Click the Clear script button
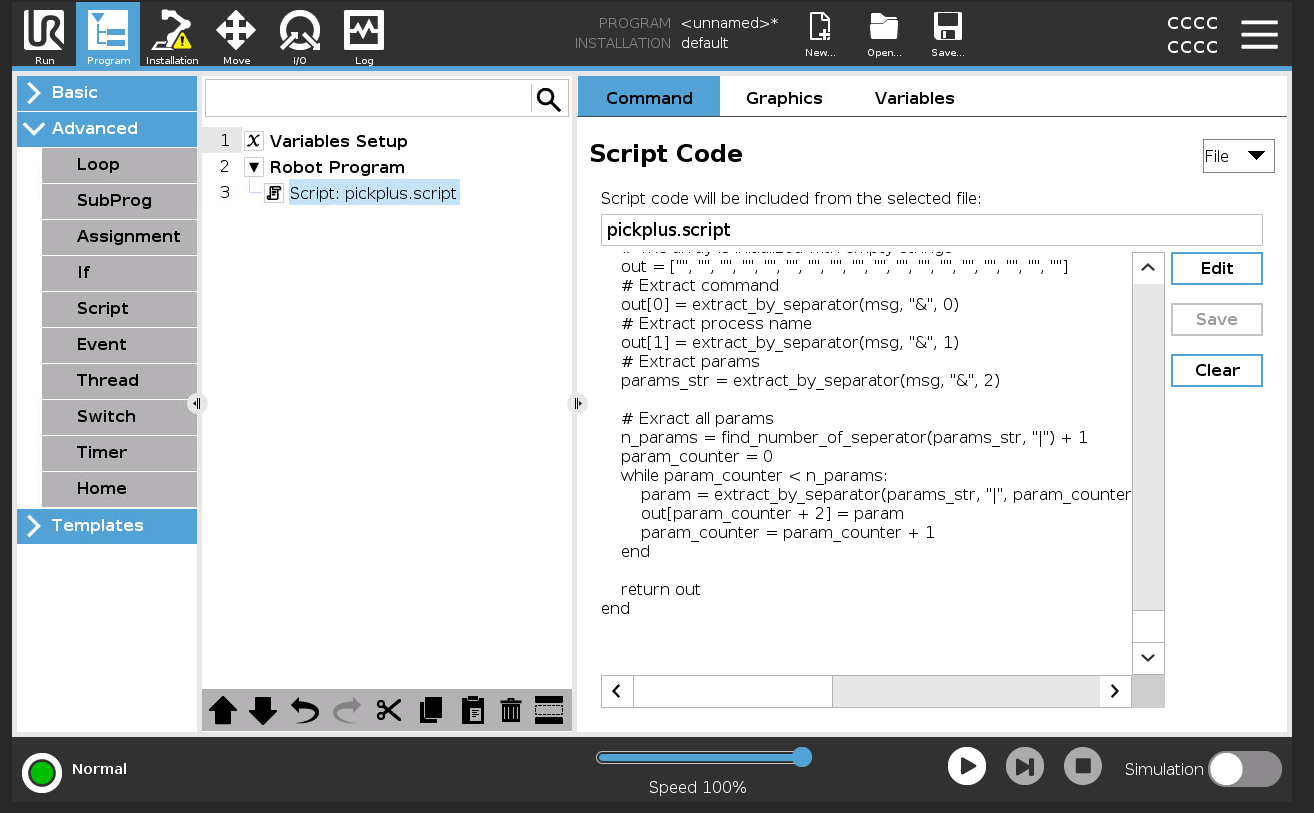1314x813 pixels. tap(1217, 370)
